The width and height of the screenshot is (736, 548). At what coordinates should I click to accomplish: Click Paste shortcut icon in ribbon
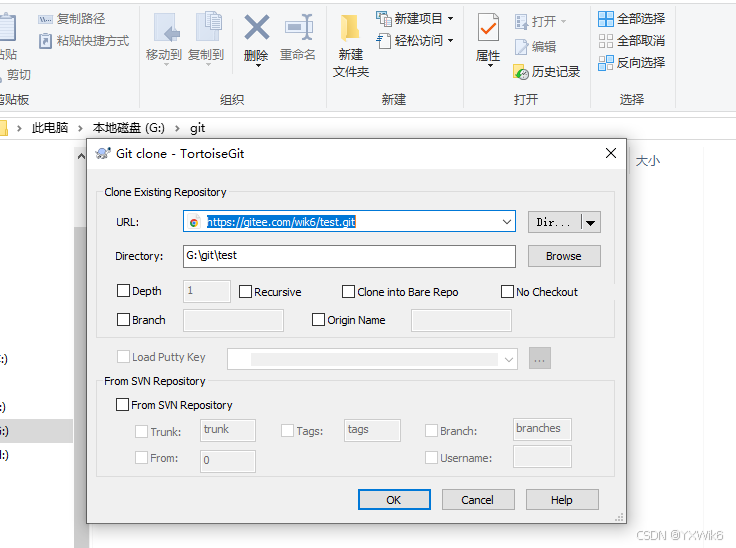point(45,41)
